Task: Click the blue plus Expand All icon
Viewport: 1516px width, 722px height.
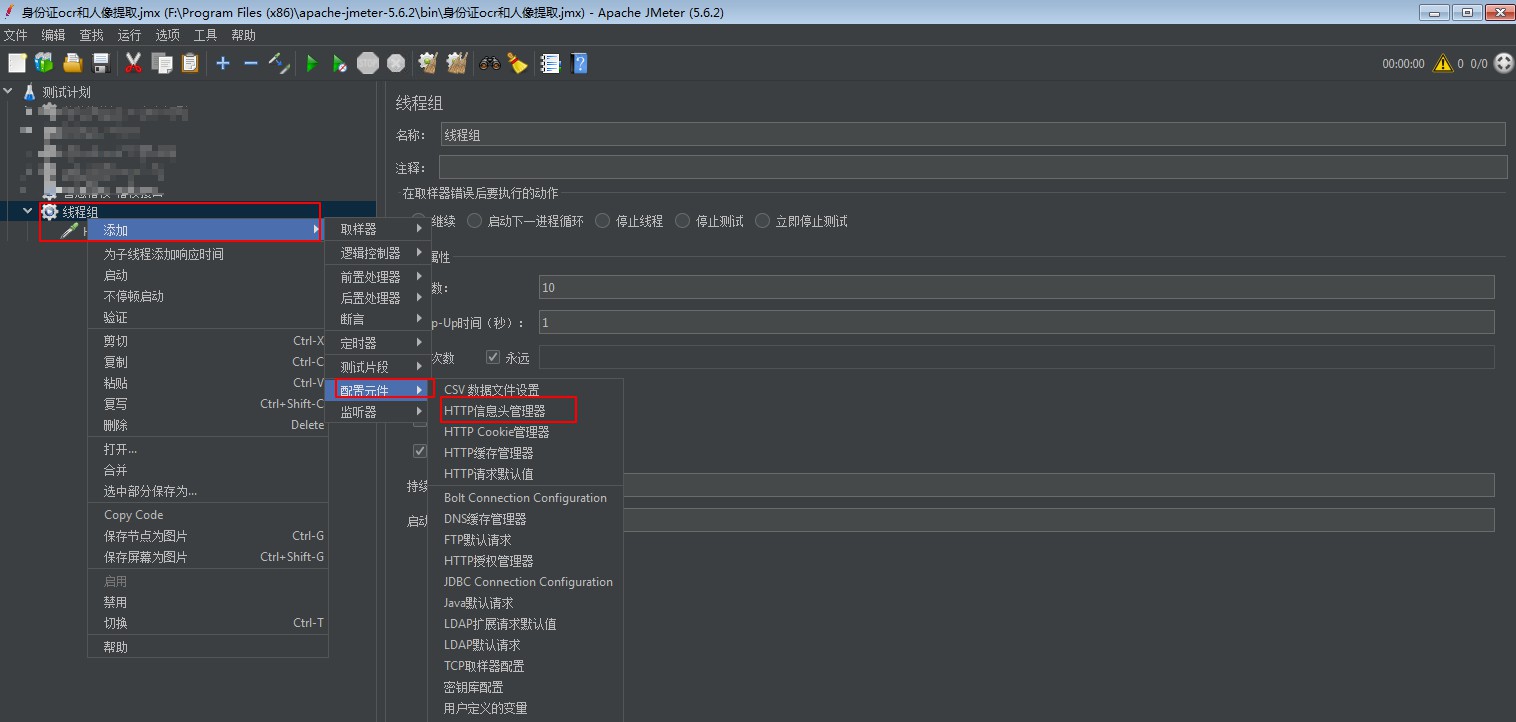Action: (223, 63)
